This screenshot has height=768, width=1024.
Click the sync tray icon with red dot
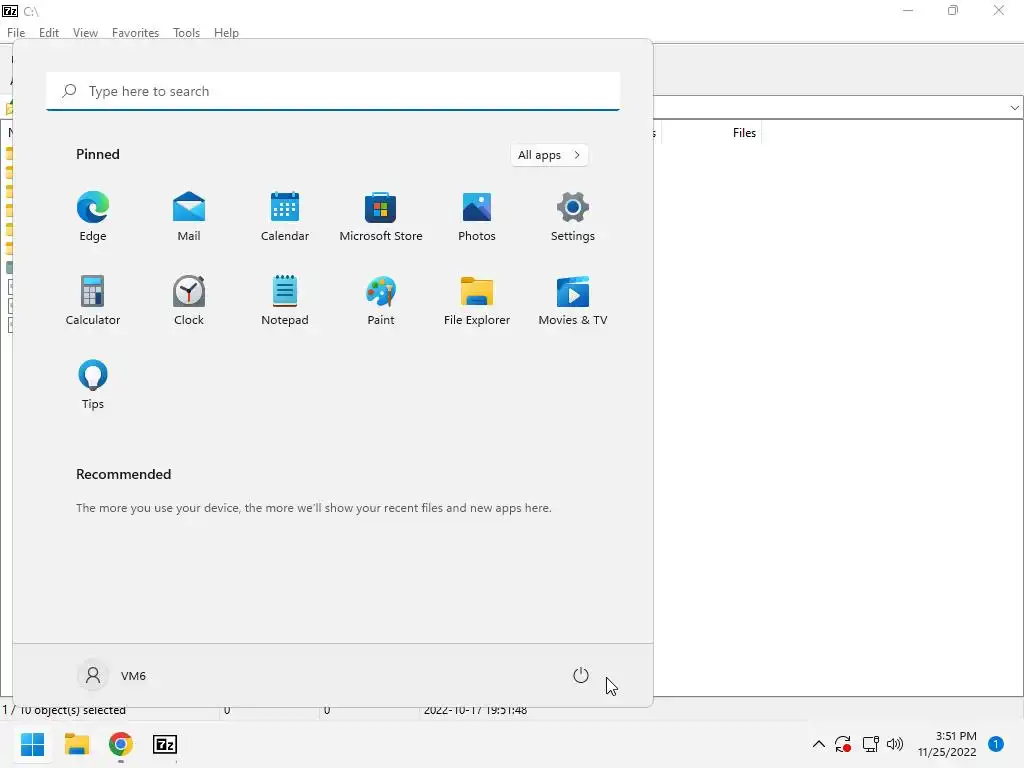[x=843, y=744]
